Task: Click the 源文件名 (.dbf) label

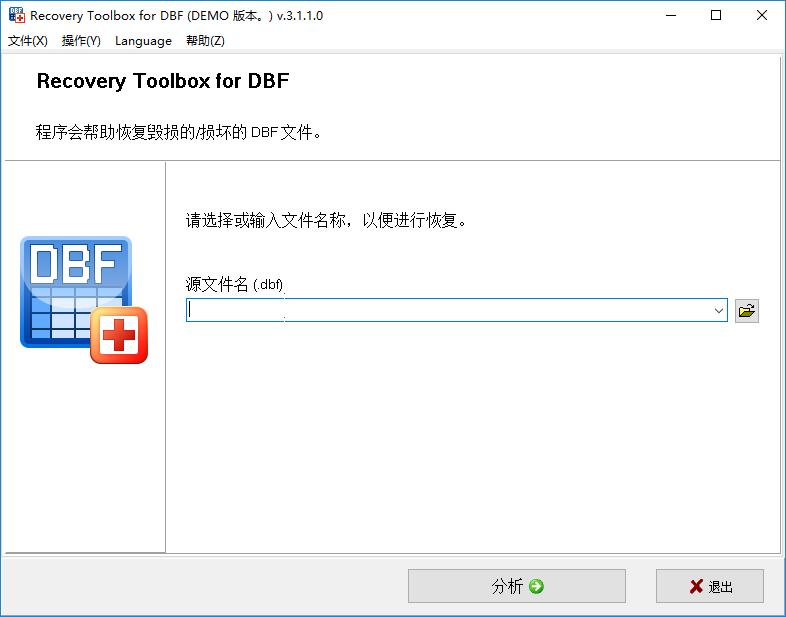Action: [234, 284]
